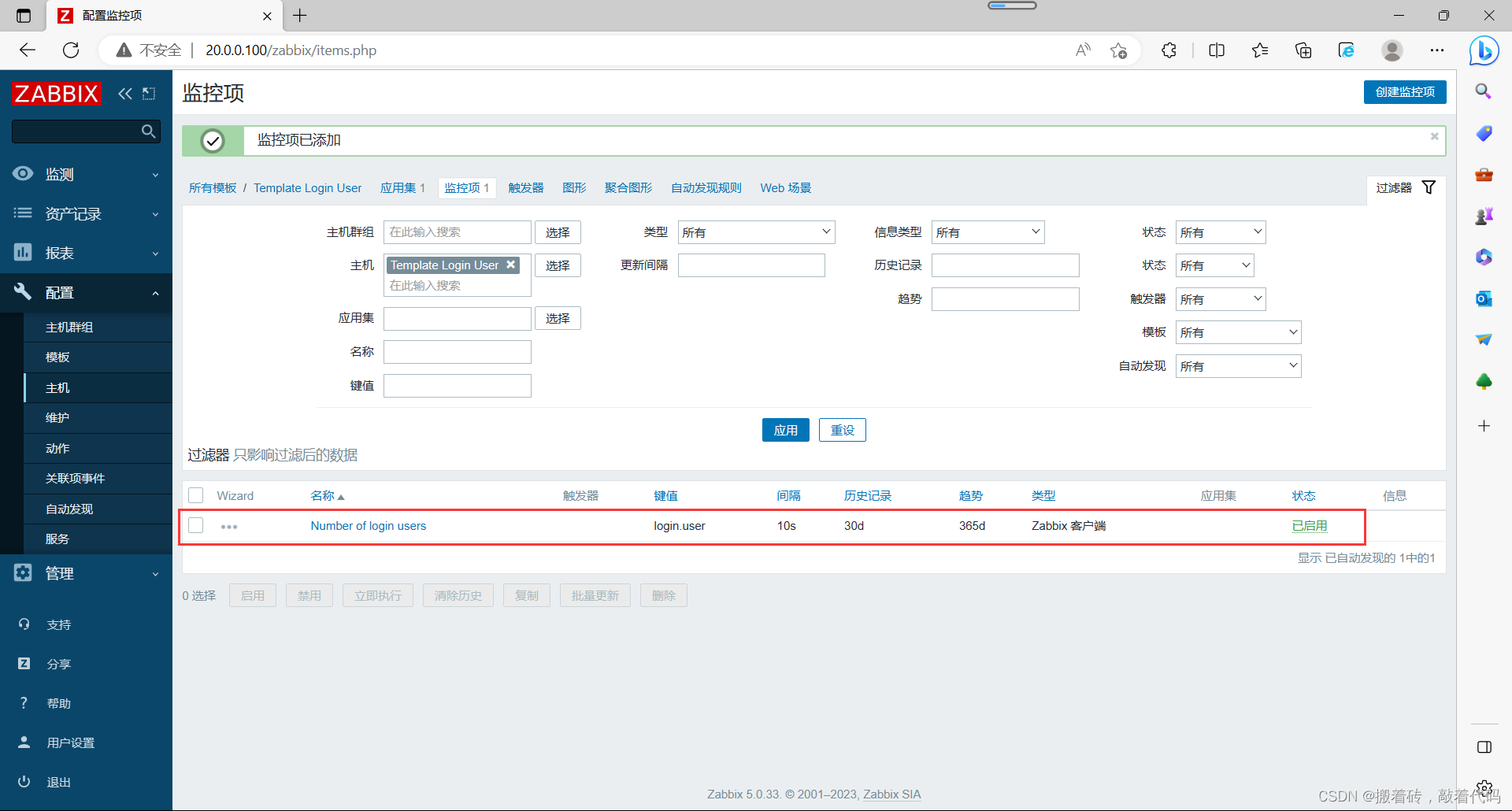Toggle sidebar hide mode icon

[149, 94]
